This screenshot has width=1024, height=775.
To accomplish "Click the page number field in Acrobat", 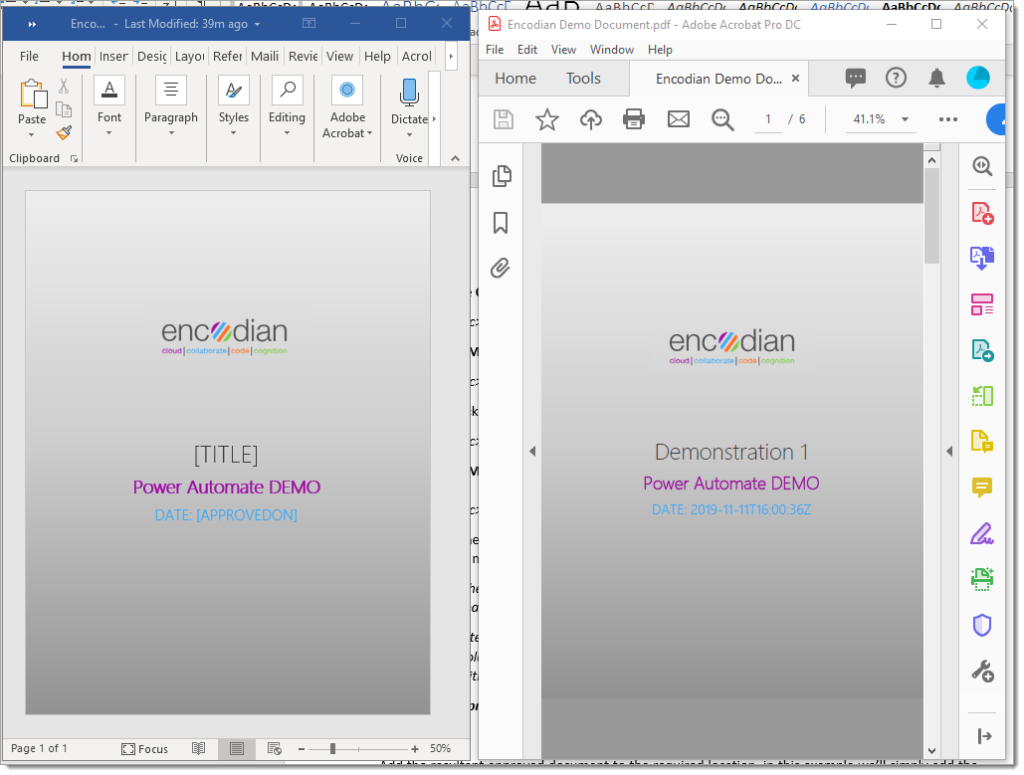I will pos(768,119).
